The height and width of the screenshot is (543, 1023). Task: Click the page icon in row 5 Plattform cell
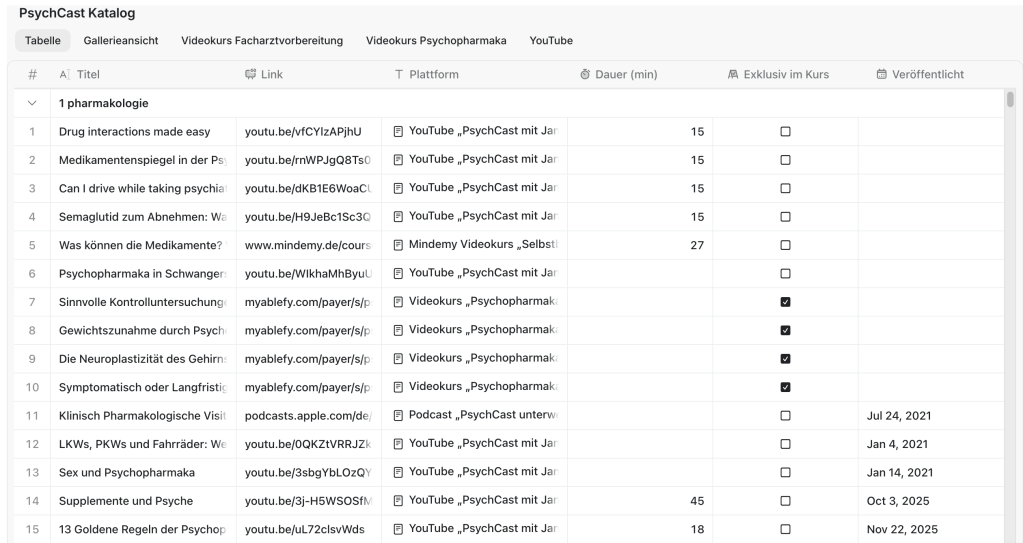coord(398,245)
